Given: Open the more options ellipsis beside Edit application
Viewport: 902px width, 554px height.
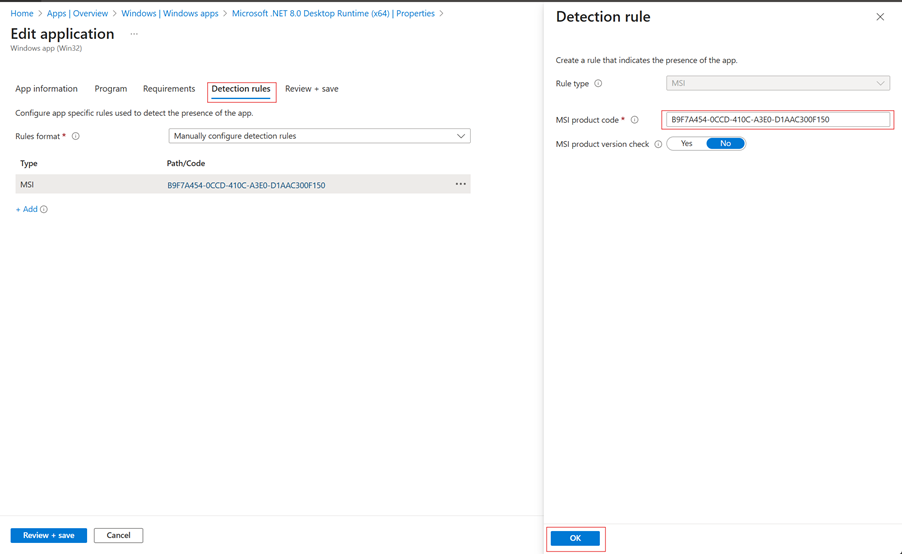Looking at the screenshot, I should click(134, 34).
